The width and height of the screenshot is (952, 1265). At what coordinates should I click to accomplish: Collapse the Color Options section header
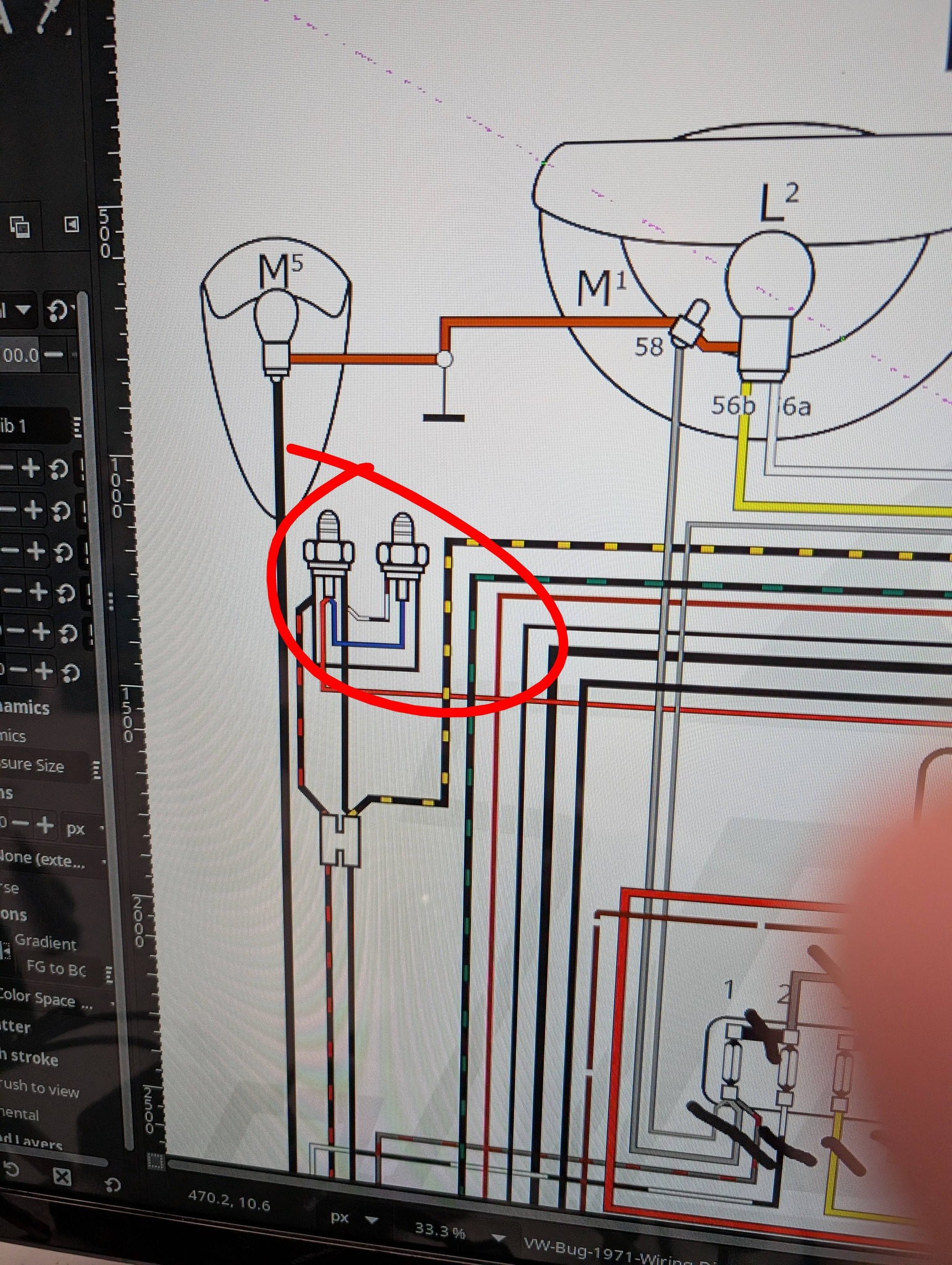click(x=14, y=914)
